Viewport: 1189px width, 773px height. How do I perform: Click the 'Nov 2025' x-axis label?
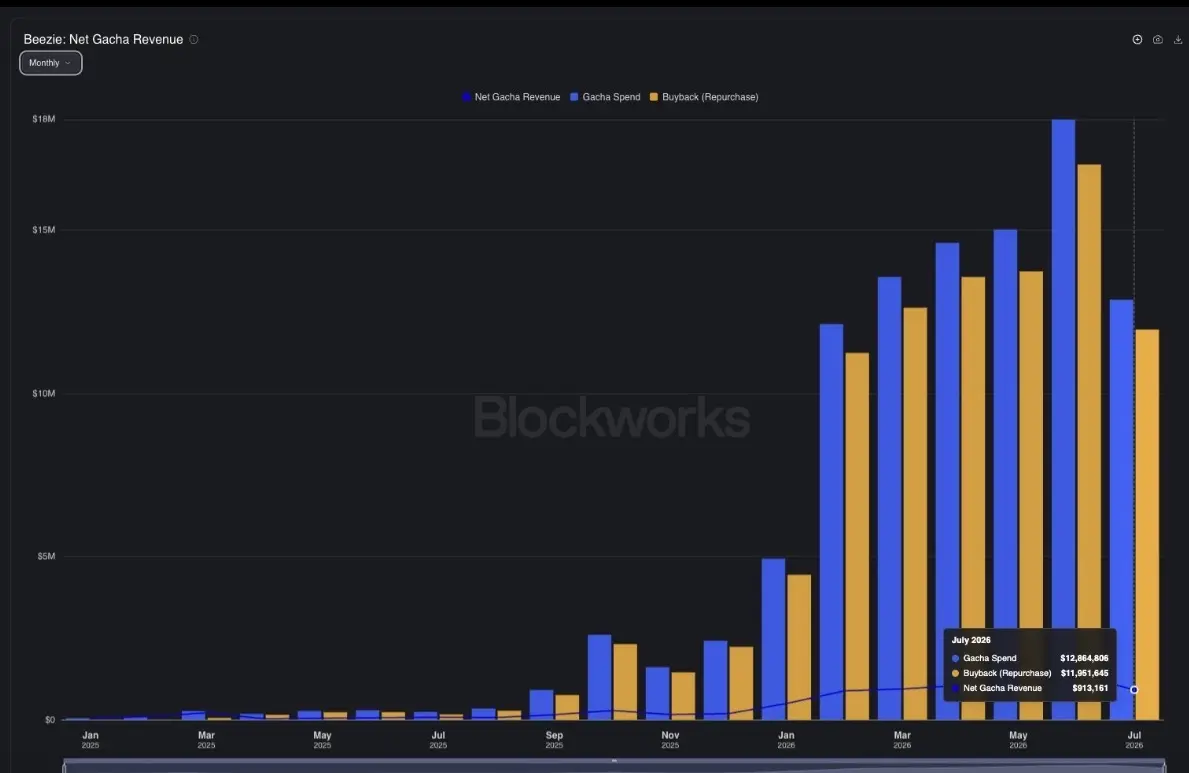(670, 740)
